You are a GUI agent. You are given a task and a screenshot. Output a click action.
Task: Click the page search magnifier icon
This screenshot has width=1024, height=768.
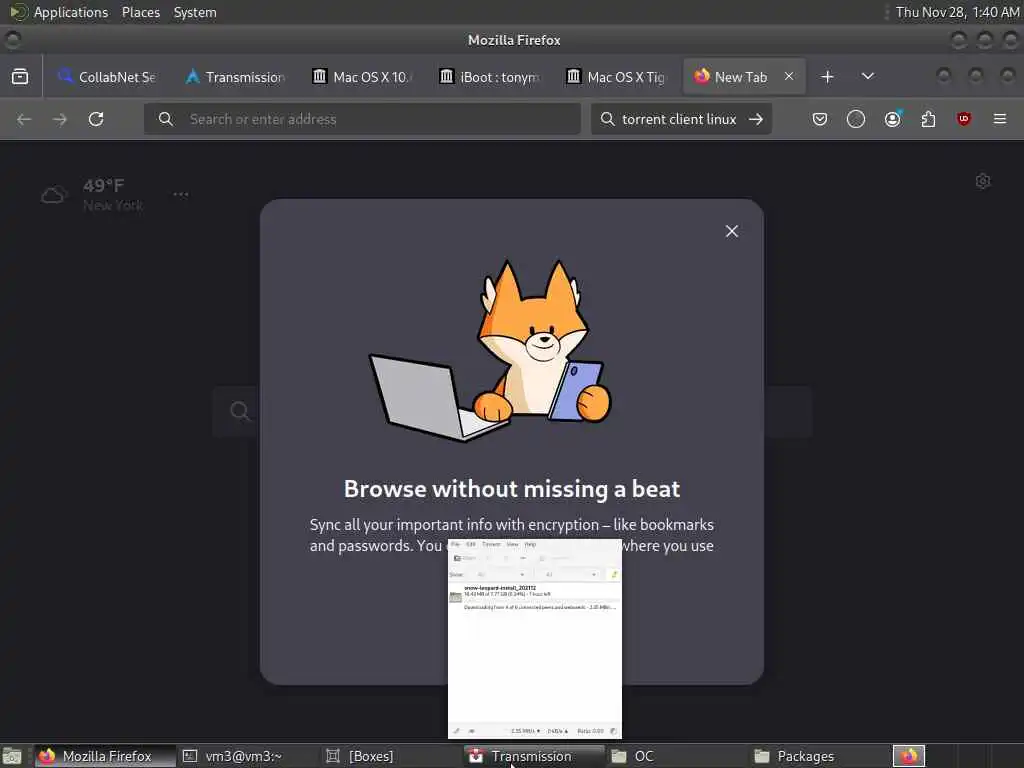240,411
